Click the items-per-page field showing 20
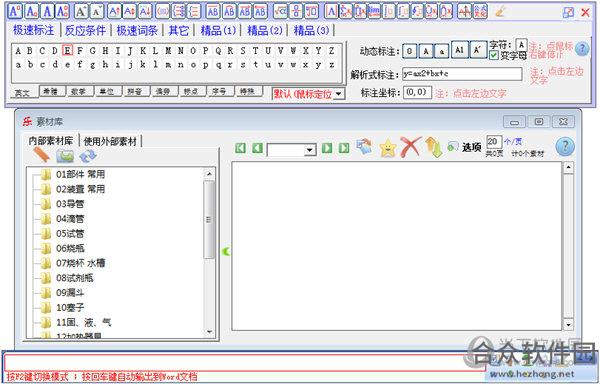 [494, 142]
